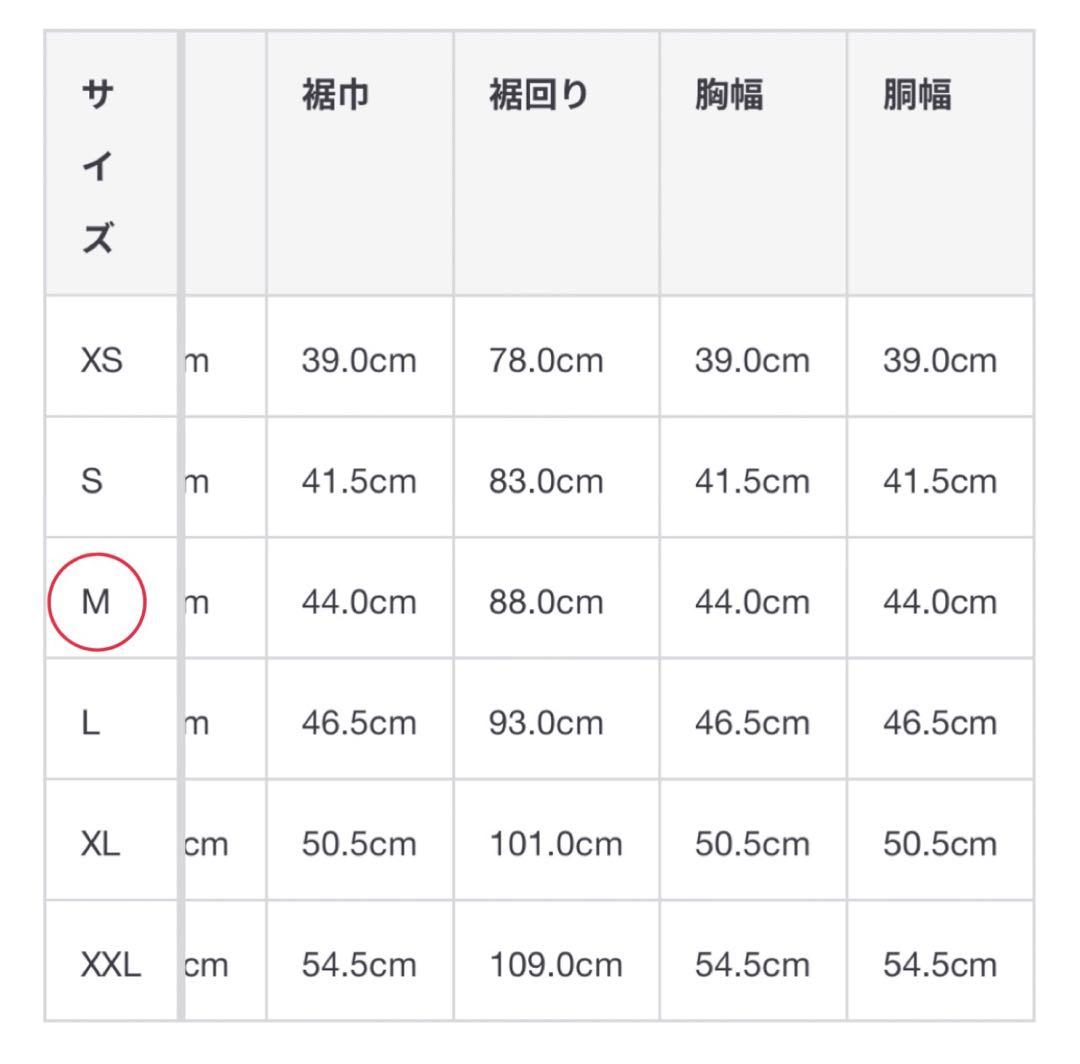Click the 39.0cm 胸幅 cell for XS
1080x1064 pixels.
click(752, 361)
